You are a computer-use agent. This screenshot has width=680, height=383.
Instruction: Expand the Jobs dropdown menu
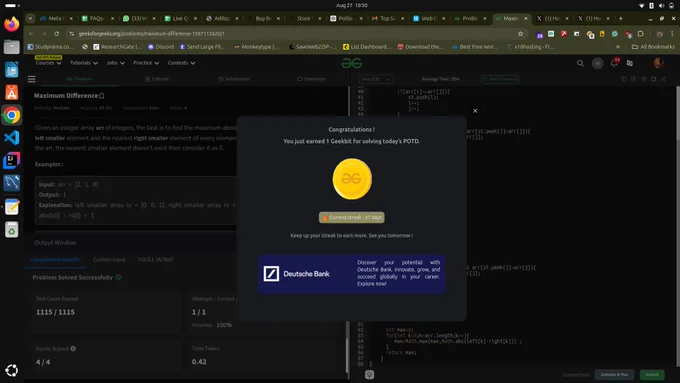(x=115, y=63)
